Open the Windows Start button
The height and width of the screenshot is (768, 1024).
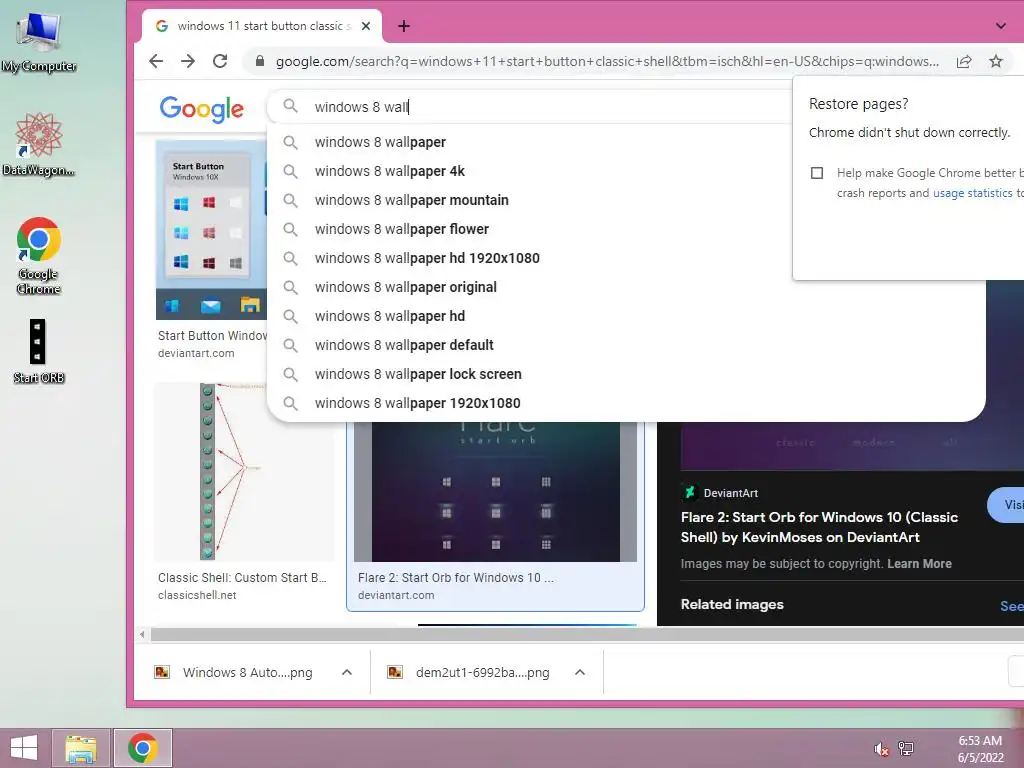tap(24, 748)
